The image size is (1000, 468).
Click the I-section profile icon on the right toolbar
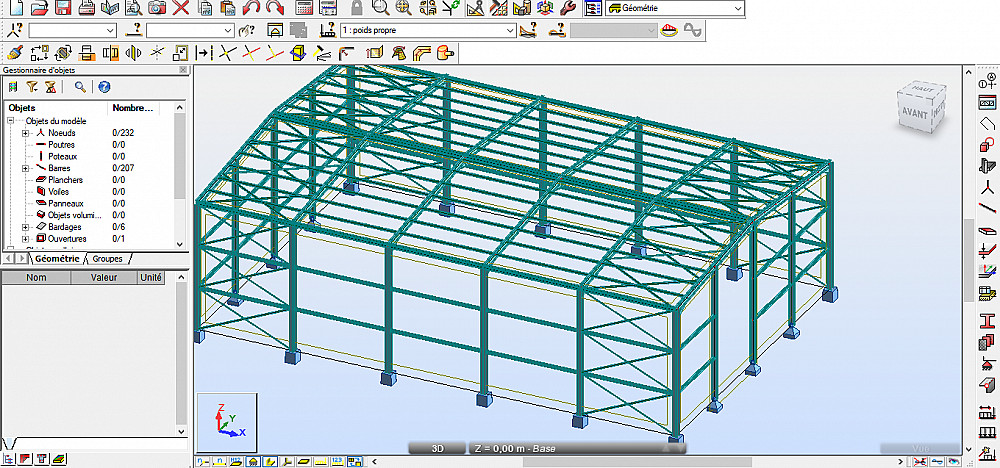(987, 320)
